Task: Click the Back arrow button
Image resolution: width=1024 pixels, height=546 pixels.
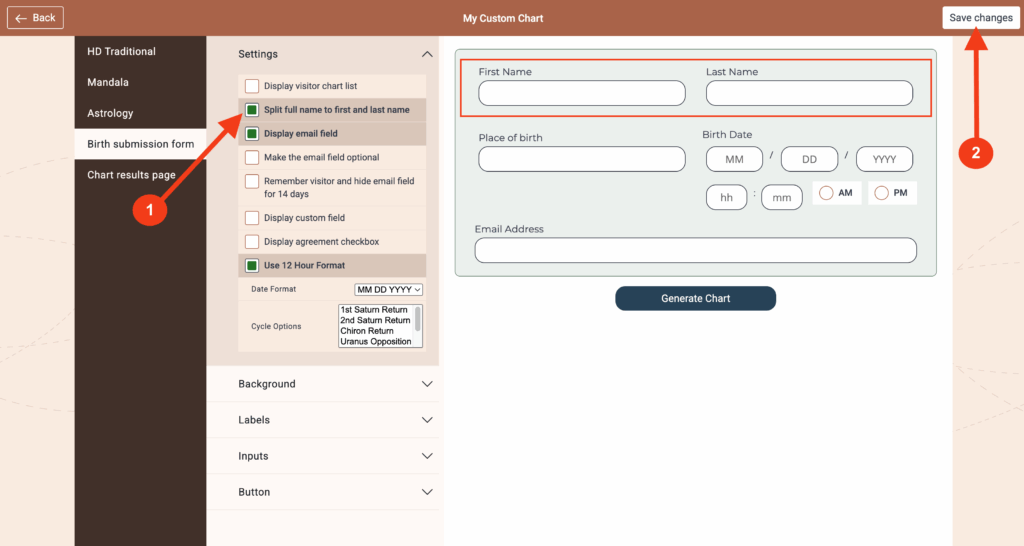Action: click(x=36, y=18)
